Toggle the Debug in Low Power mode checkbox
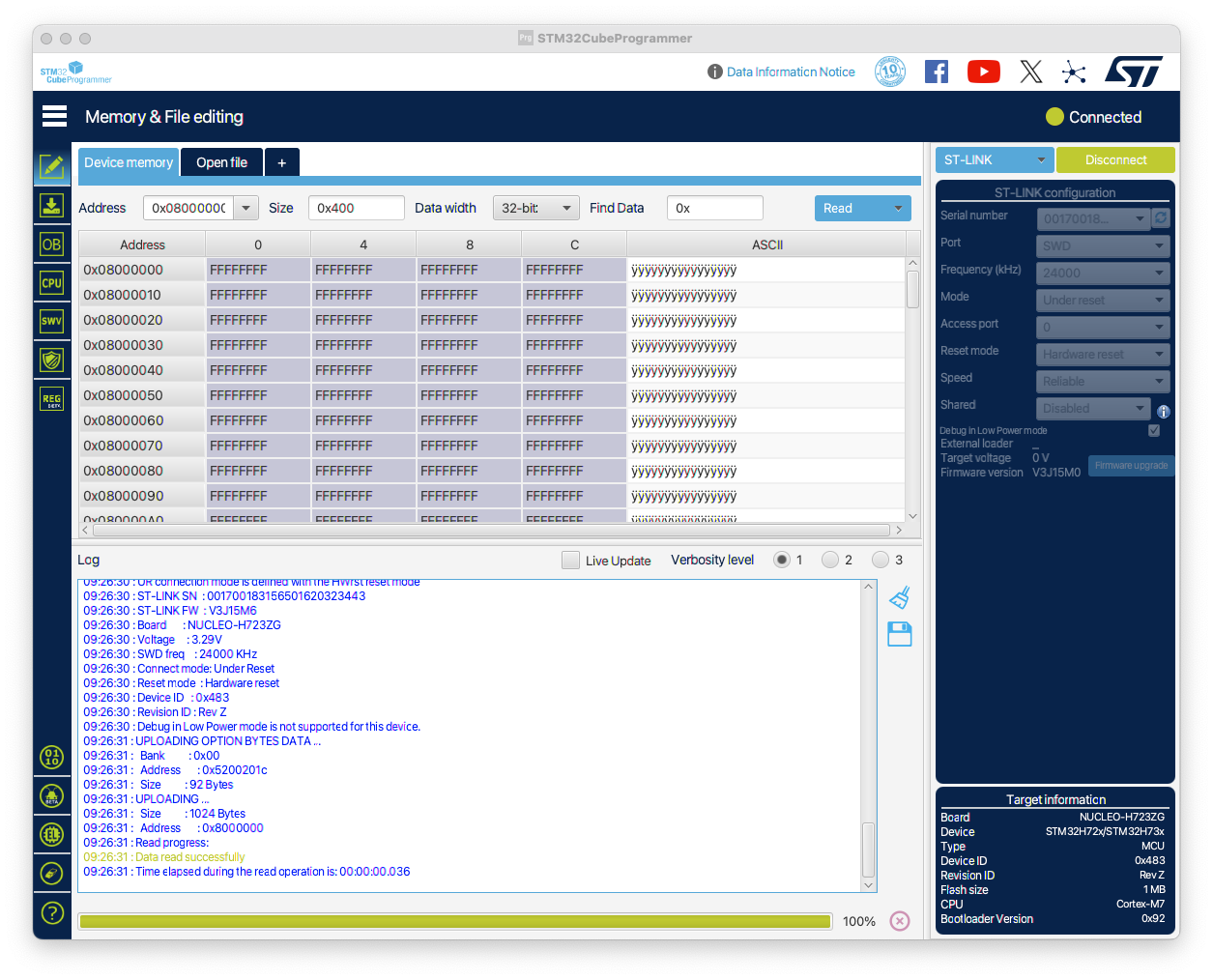The width and height of the screenshot is (1213, 980). (x=1153, y=430)
